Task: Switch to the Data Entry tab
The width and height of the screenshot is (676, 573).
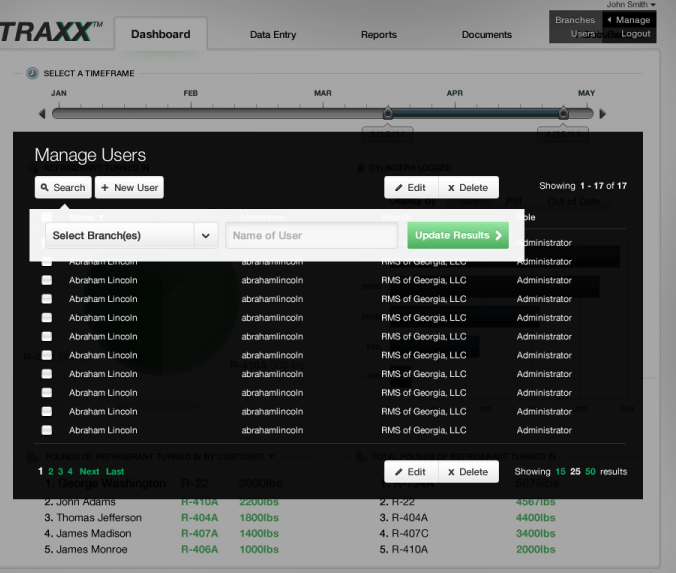Action: 272,35
